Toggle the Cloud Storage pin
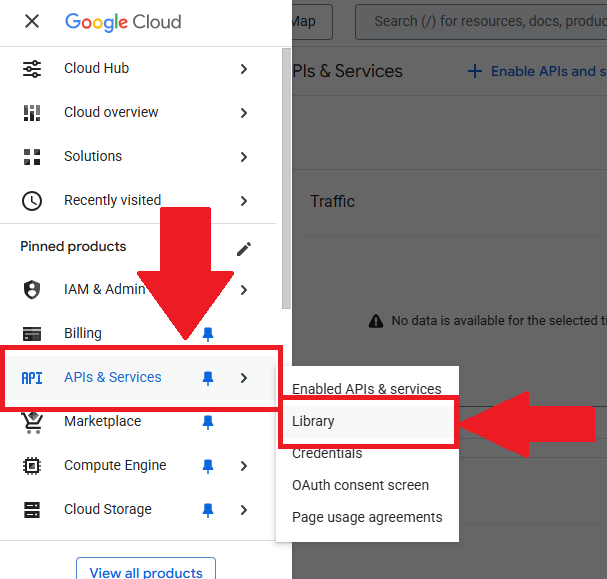Image resolution: width=607 pixels, height=579 pixels. 208,510
